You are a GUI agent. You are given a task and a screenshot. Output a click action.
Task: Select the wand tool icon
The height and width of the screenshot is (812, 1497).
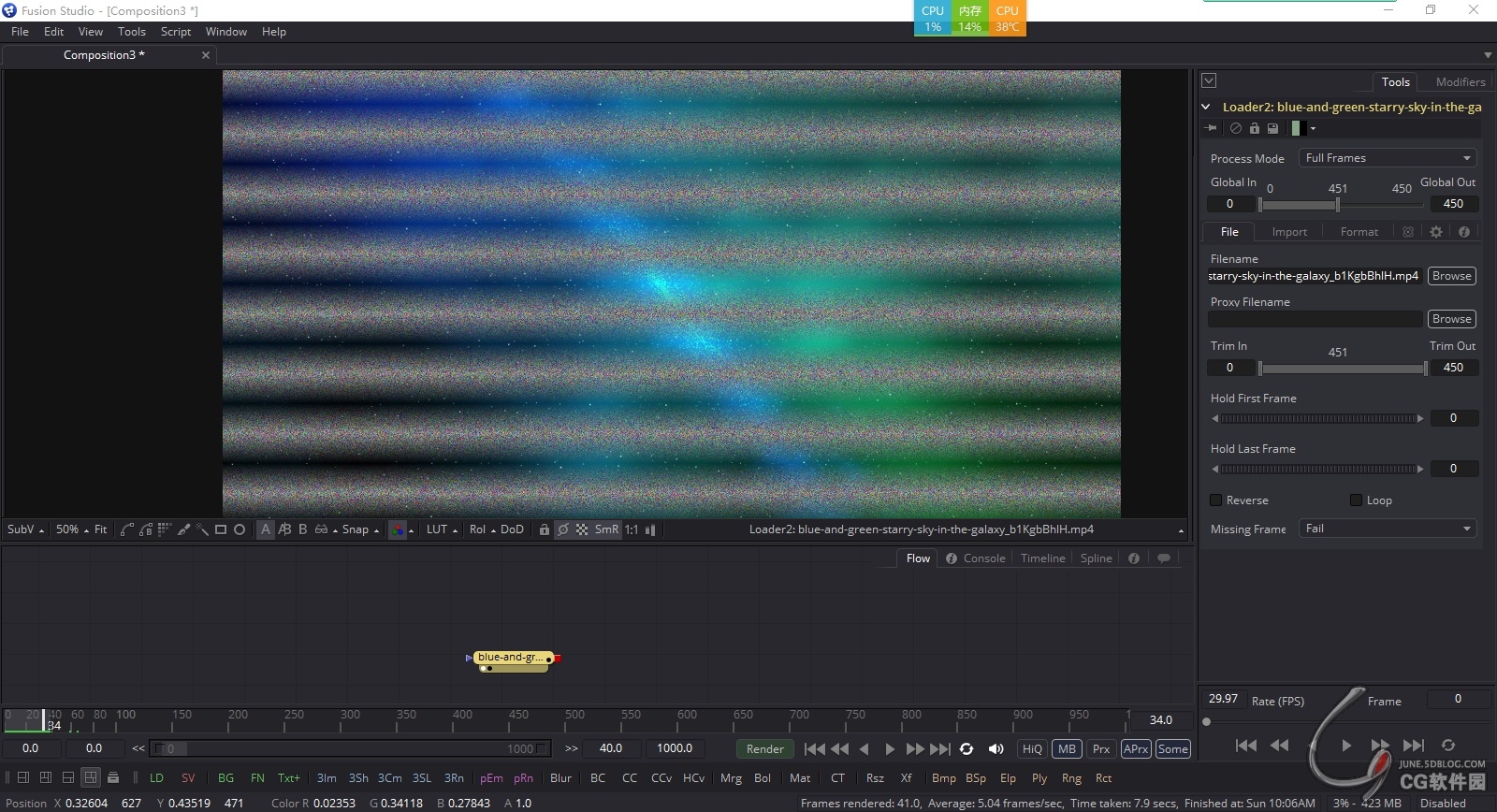point(202,529)
